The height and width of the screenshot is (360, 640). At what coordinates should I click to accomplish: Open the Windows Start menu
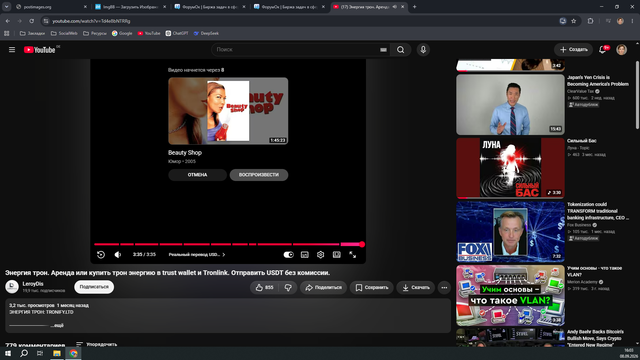pos(8,353)
